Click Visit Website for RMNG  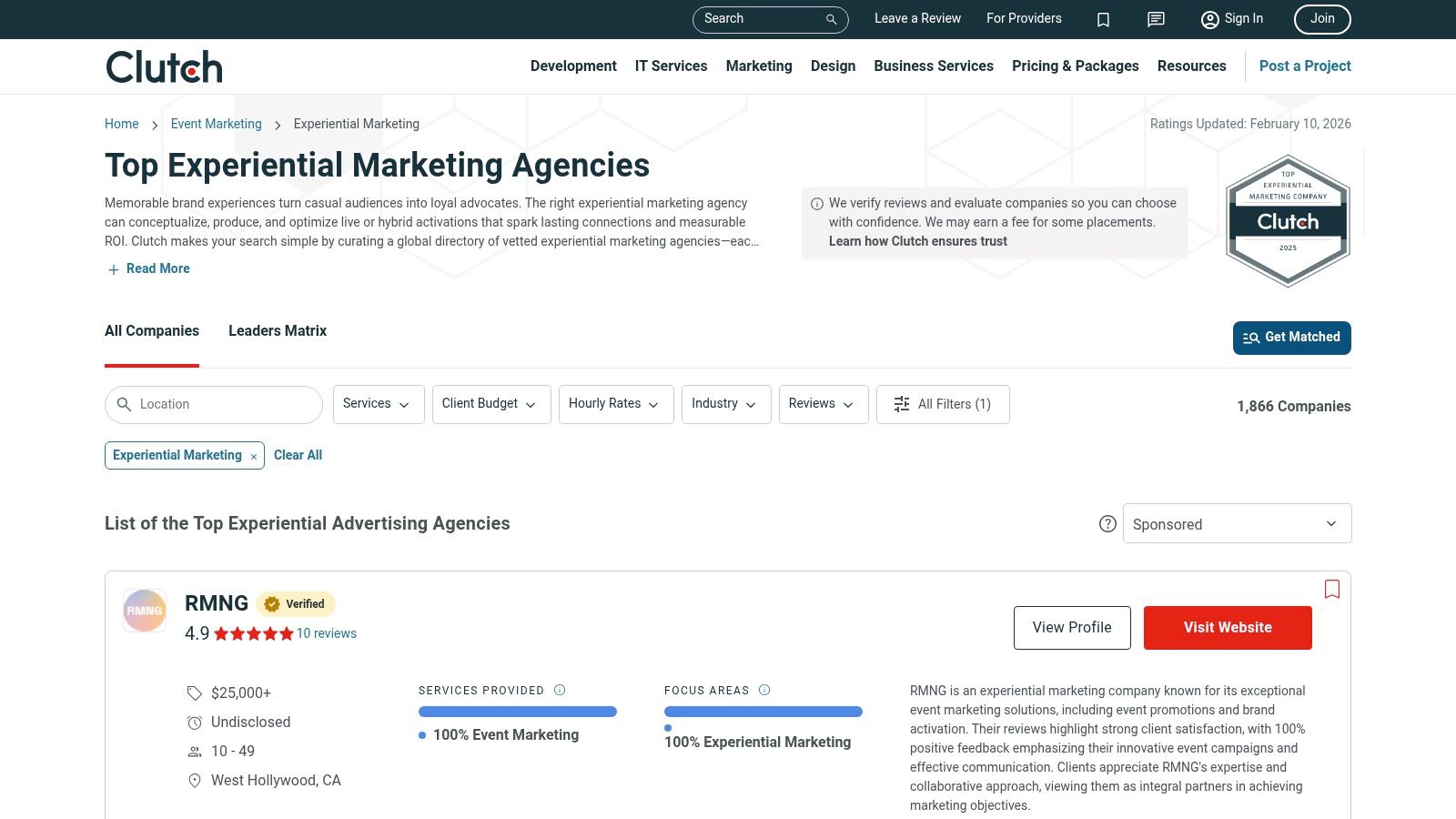[x=1227, y=627]
